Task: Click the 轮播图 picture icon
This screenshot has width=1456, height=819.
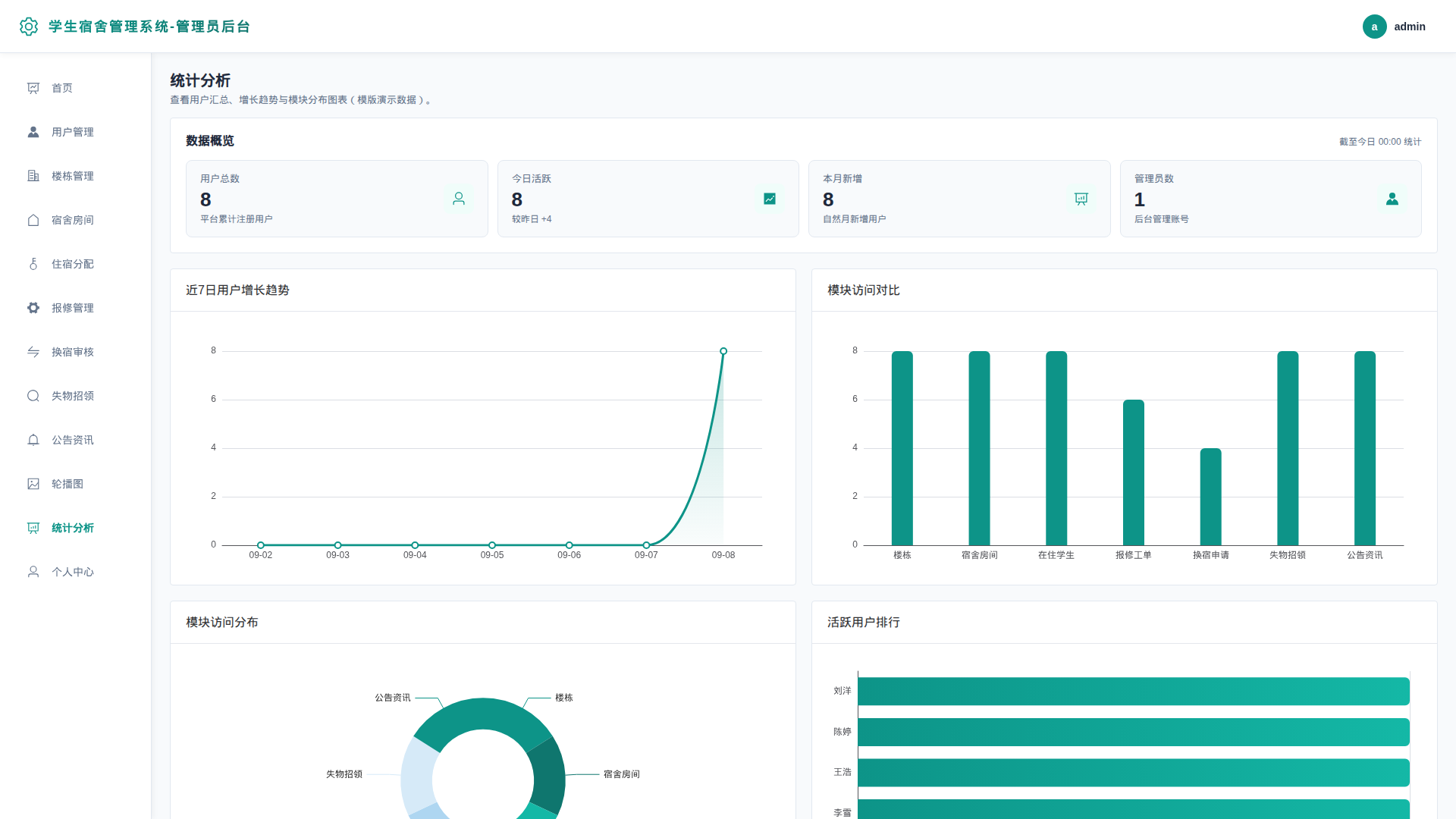Action: [33, 484]
